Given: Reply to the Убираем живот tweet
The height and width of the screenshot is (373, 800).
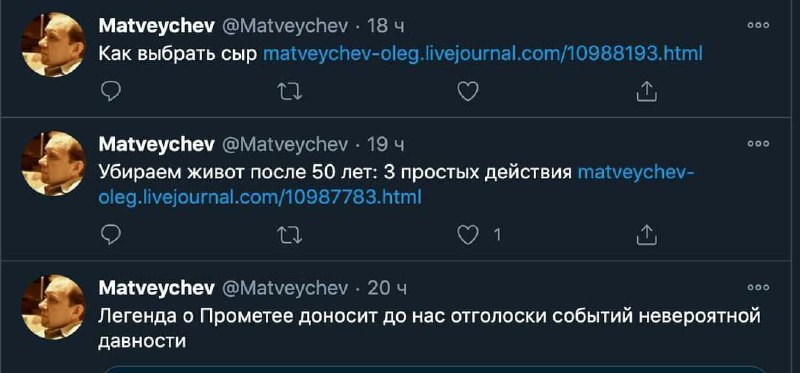Looking at the screenshot, I should [110, 235].
